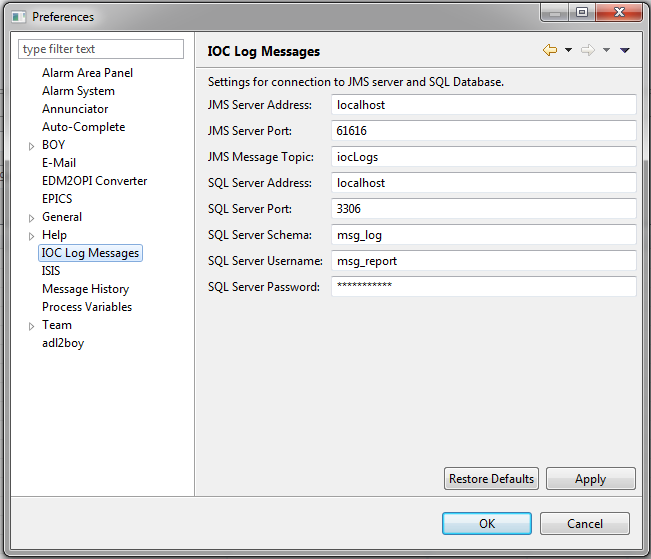Screen dimensions: 651x559
Task: Click the back navigation arrow icon
Action: [x=550, y=50]
